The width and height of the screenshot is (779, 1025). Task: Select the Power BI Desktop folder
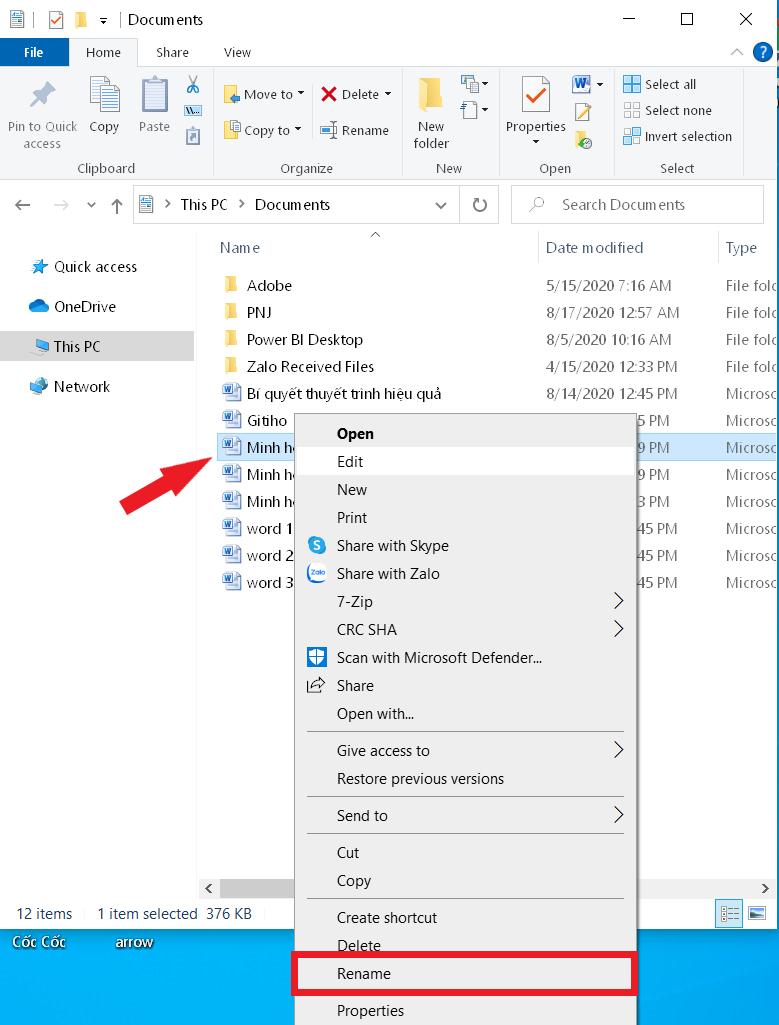pyautogui.click(x=305, y=339)
